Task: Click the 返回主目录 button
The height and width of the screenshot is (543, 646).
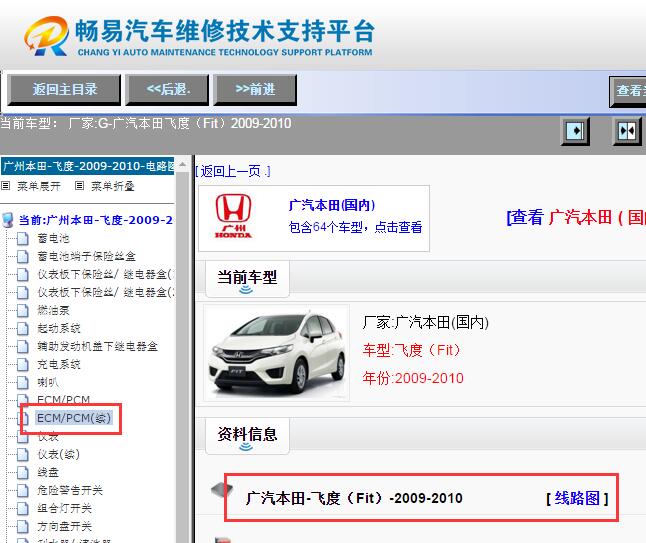Action: click(64, 89)
